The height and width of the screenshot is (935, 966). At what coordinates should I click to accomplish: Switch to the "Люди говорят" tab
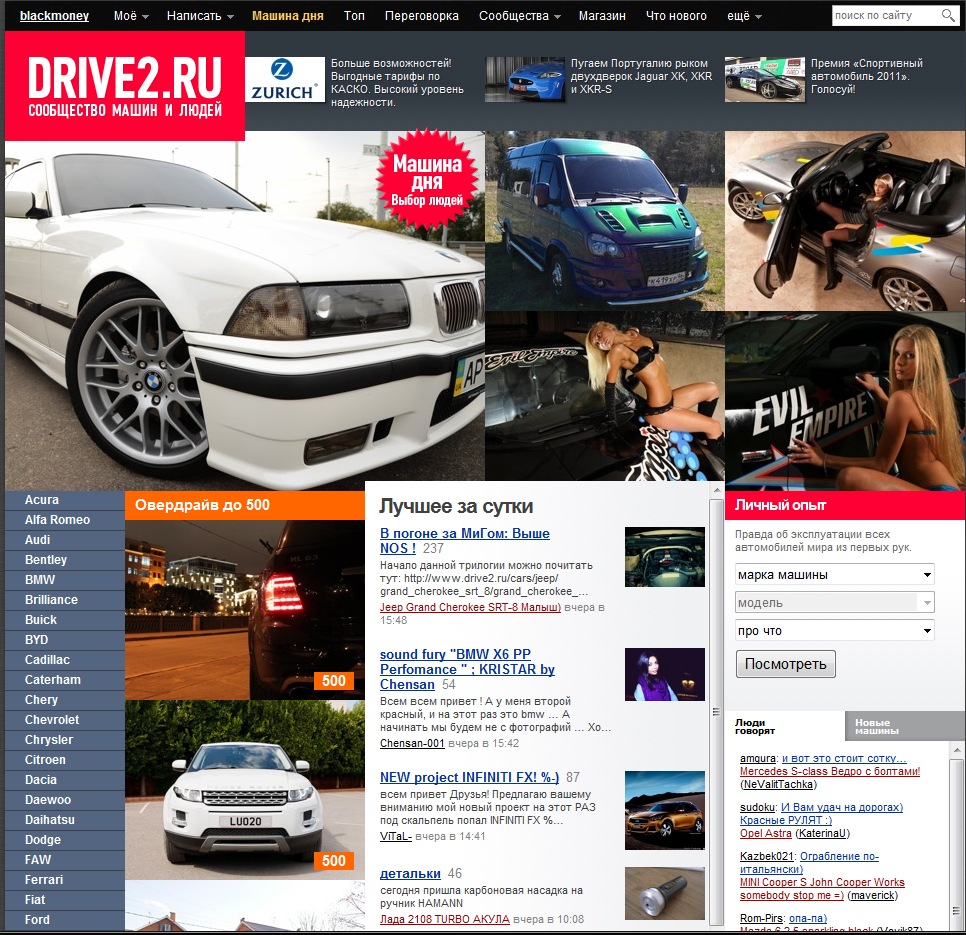[785, 726]
